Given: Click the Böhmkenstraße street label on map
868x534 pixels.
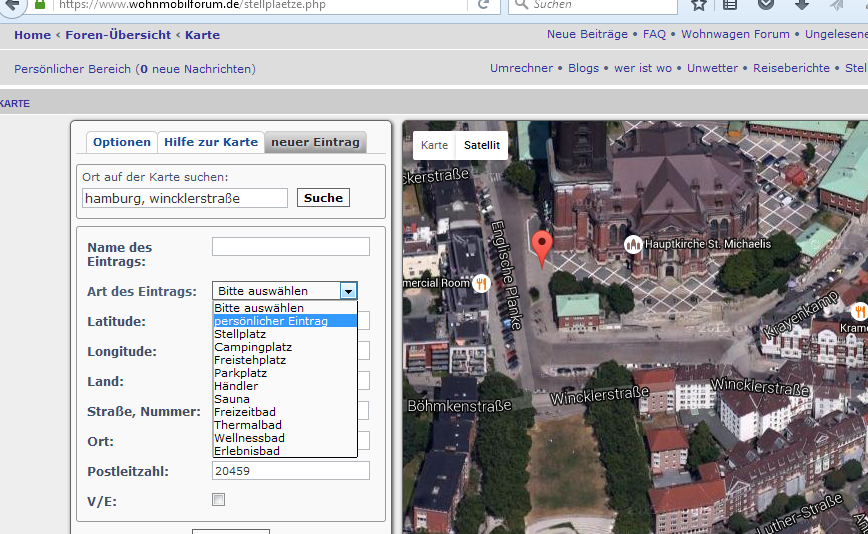Looking at the screenshot, I should pyautogui.click(x=459, y=406).
